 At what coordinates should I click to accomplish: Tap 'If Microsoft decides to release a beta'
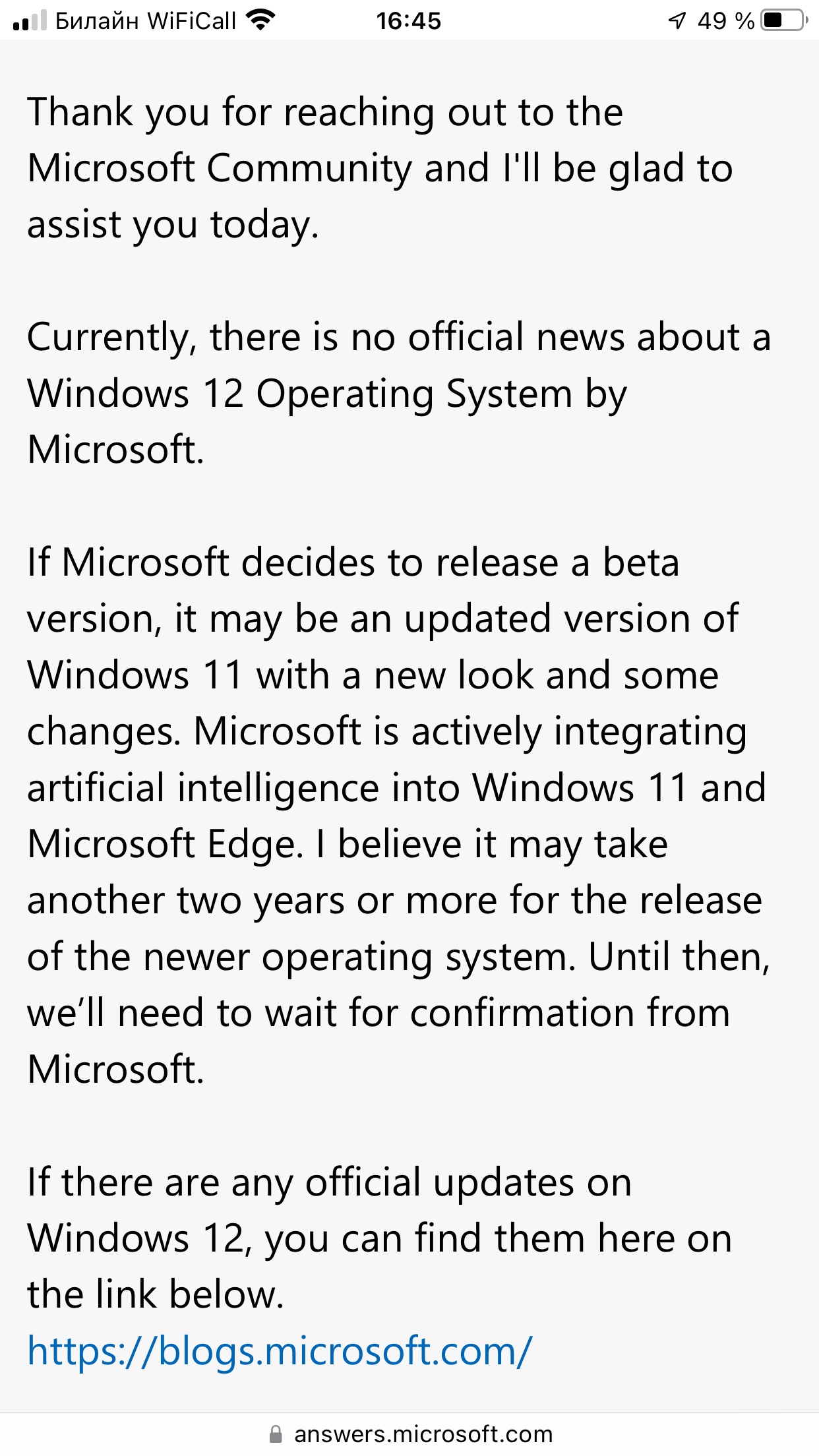pyautogui.click(x=353, y=562)
